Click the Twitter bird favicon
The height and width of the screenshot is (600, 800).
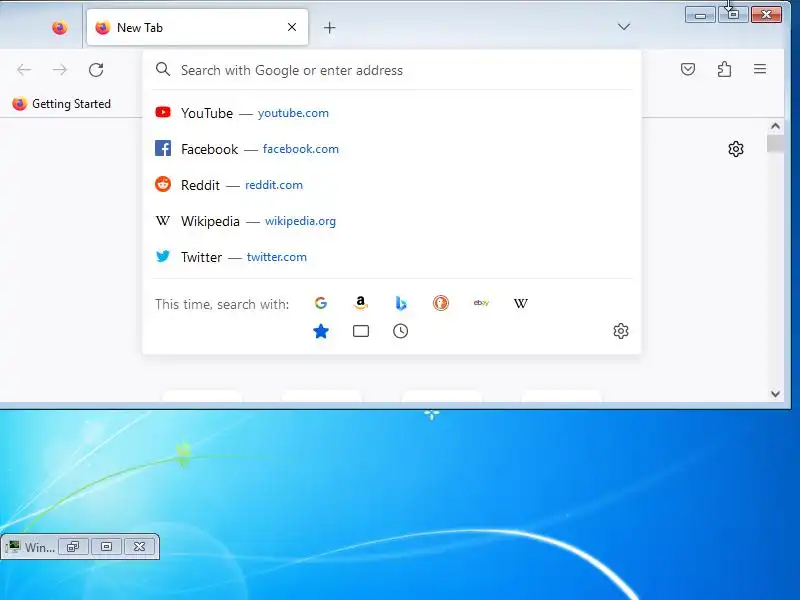coord(163,256)
